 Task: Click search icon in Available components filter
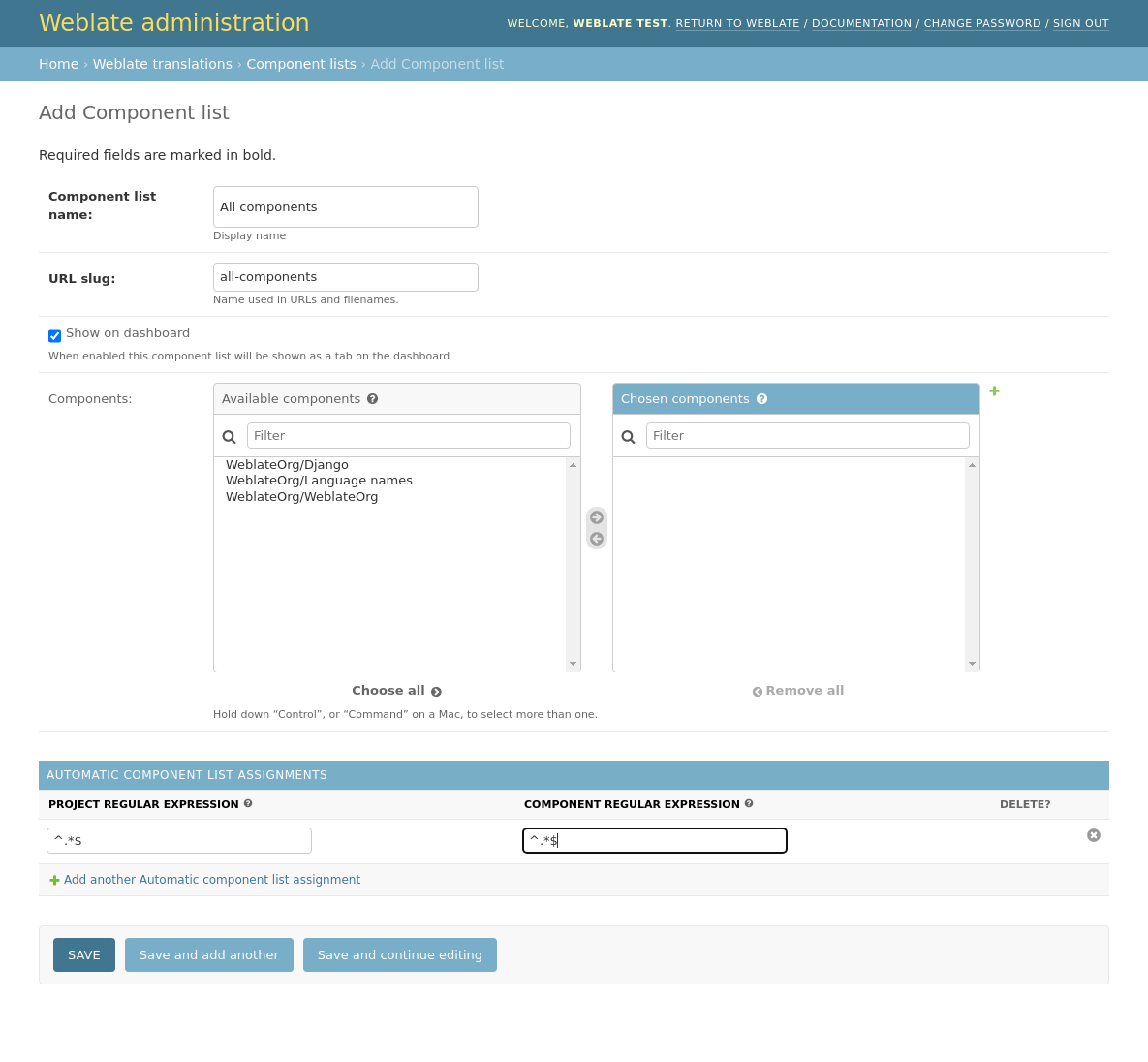[x=230, y=436]
